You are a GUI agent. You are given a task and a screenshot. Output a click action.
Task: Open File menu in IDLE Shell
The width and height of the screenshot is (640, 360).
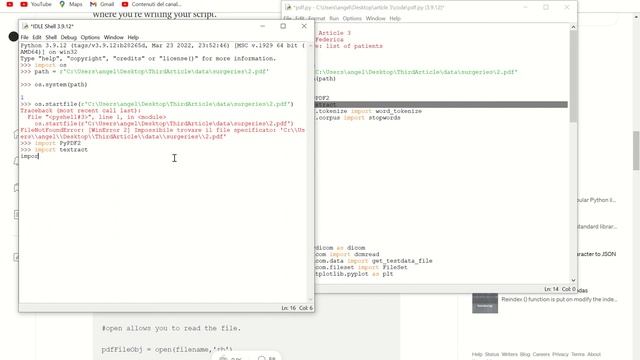24,37
